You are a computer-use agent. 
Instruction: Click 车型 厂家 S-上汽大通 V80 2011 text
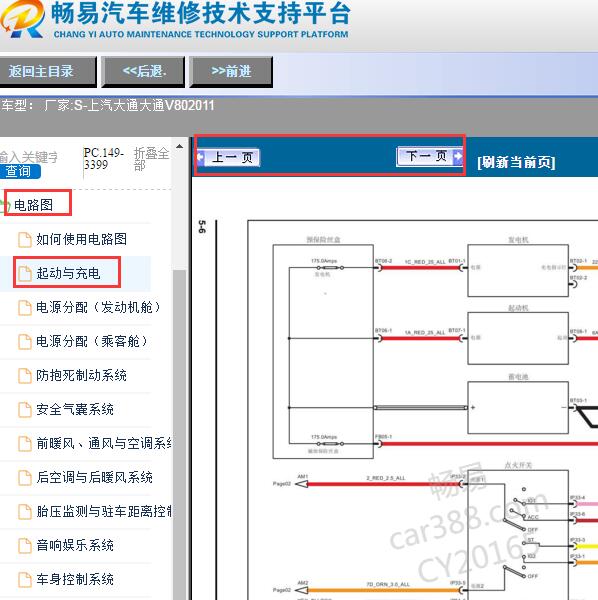(x=108, y=105)
